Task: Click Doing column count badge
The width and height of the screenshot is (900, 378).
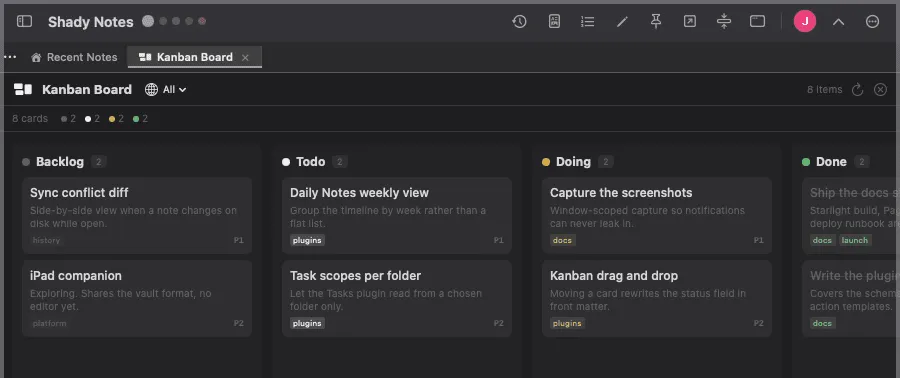Action: tap(606, 162)
